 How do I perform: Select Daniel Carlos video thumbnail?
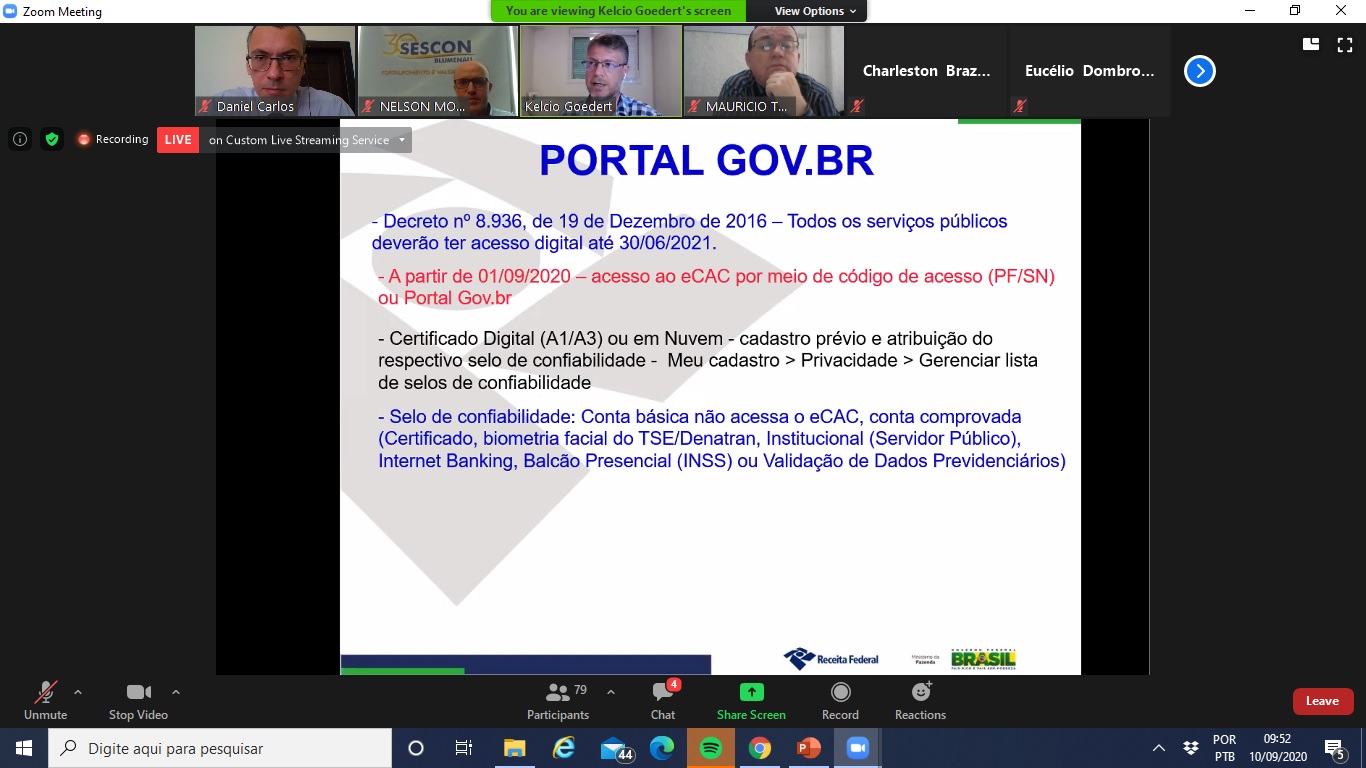click(x=275, y=71)
